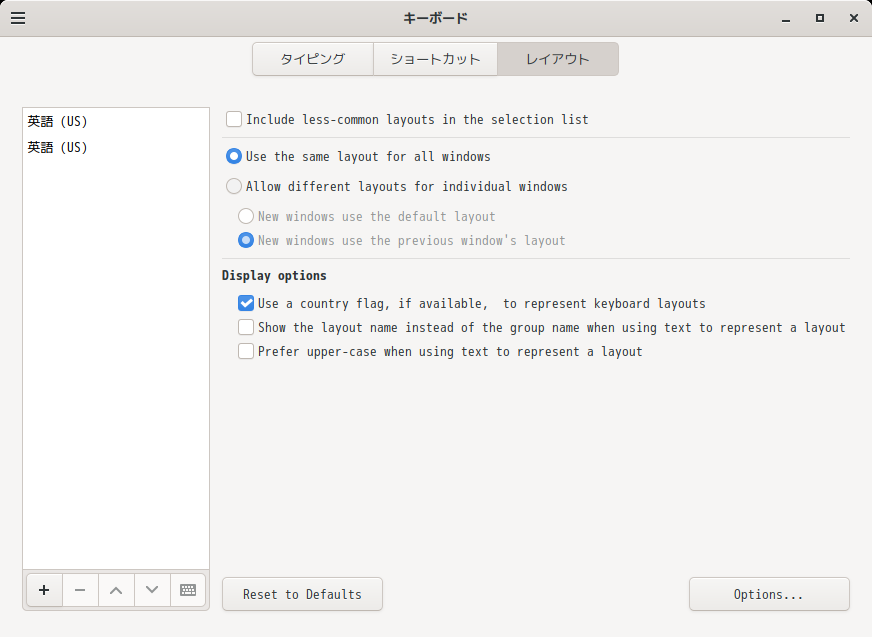Remove the selected keyboard layout
Viewport: 872px width, 637px height.
coord(80,590)
